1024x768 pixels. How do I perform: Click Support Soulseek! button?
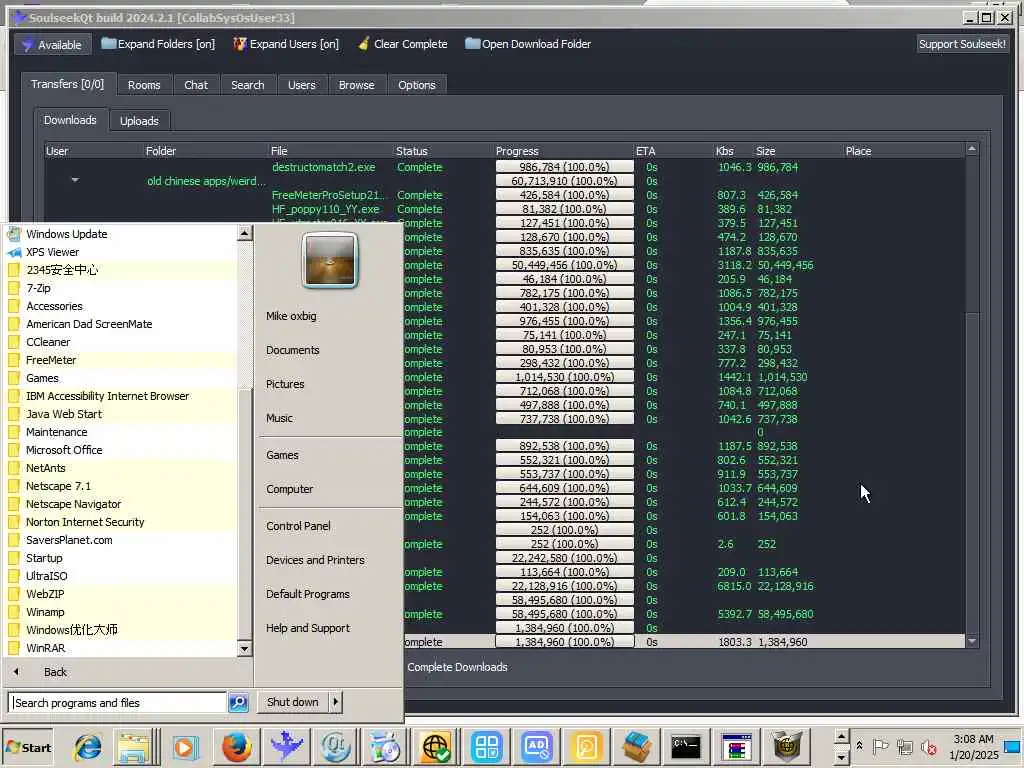tap(962, 44)
